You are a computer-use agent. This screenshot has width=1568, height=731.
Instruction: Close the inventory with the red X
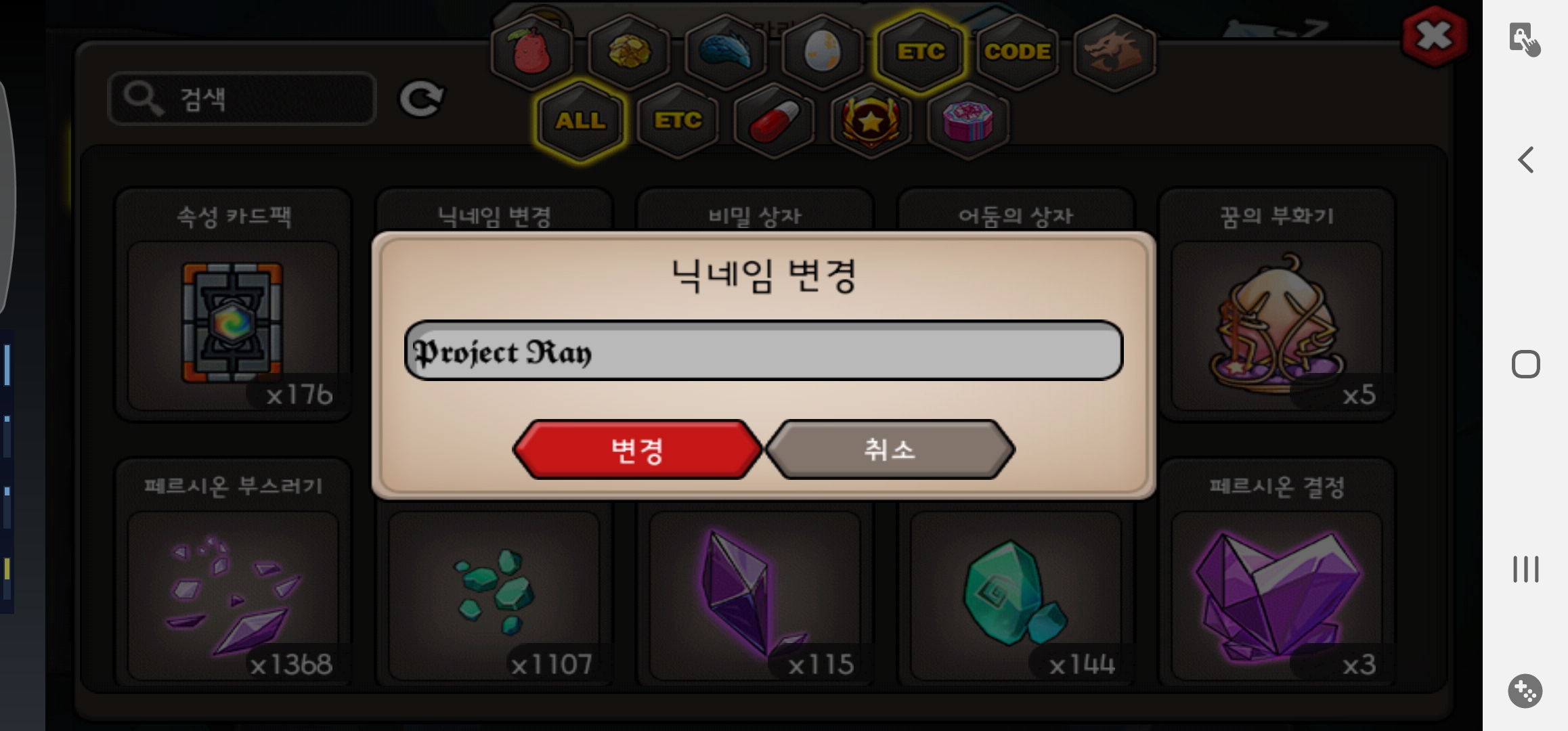pyautogui.click(x=1435, y=37)
